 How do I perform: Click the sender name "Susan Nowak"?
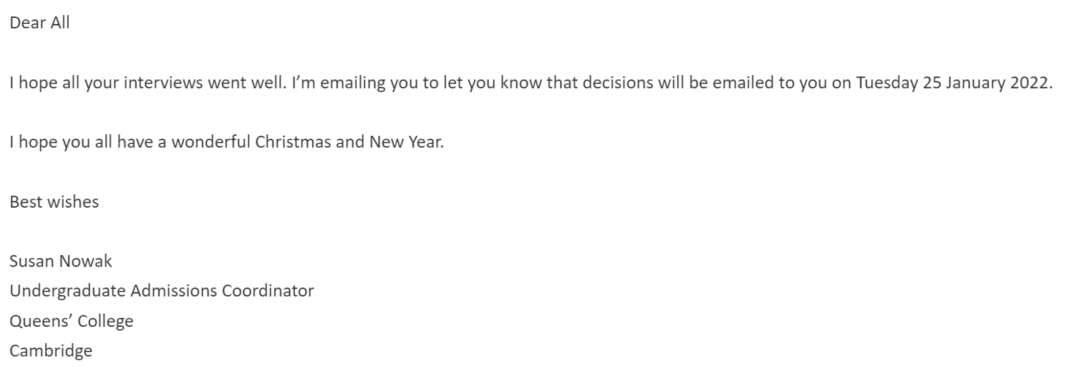[x=61, y=261]
